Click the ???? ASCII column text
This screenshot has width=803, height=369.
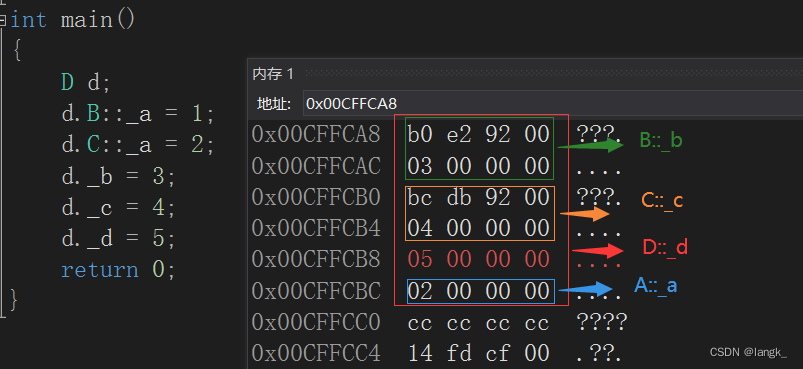[602, 322]
